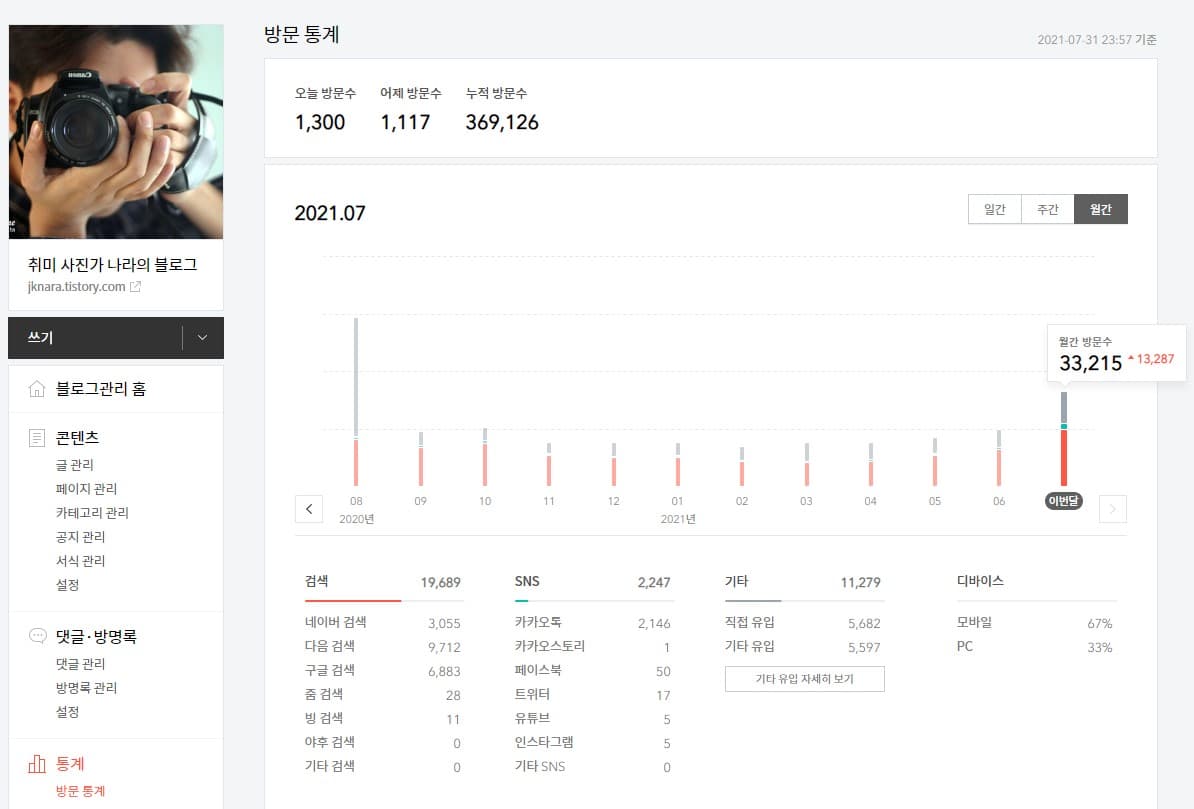Select the 05 month bar in chart
The image size is (1194, 809).
935,462
